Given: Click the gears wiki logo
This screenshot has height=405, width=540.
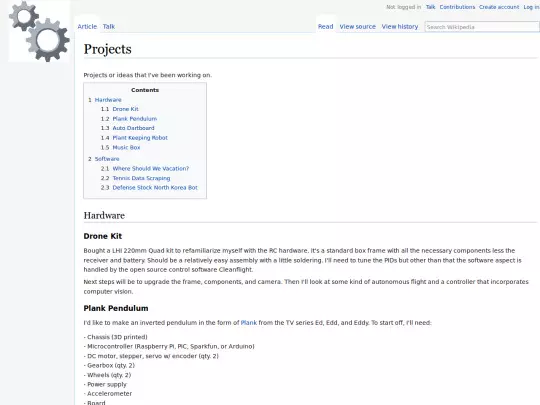Looking at the screenshot, I should click(39, 31).
